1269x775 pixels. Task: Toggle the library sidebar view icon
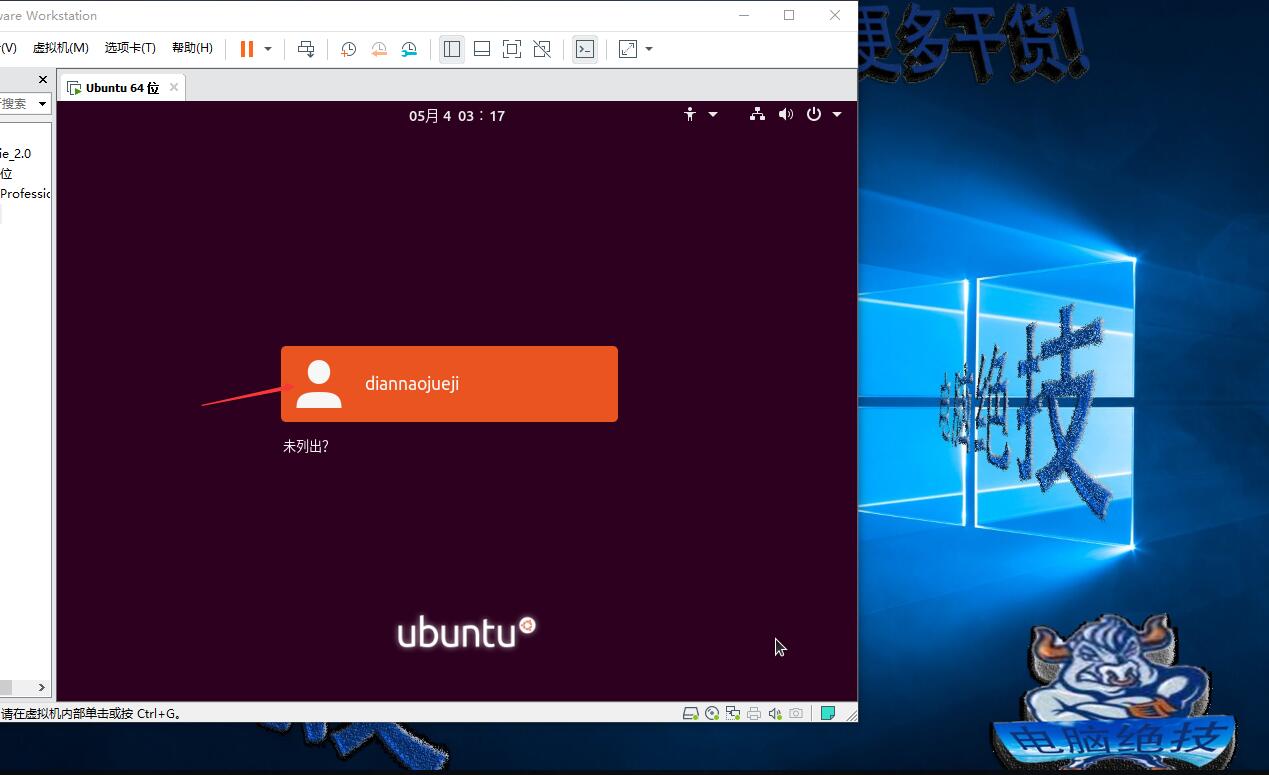pyautogui.click(x=452, y=49)
